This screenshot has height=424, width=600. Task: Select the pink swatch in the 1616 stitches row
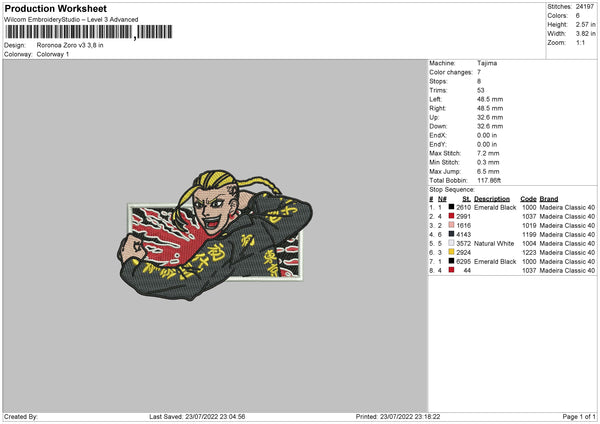point(452,225)
